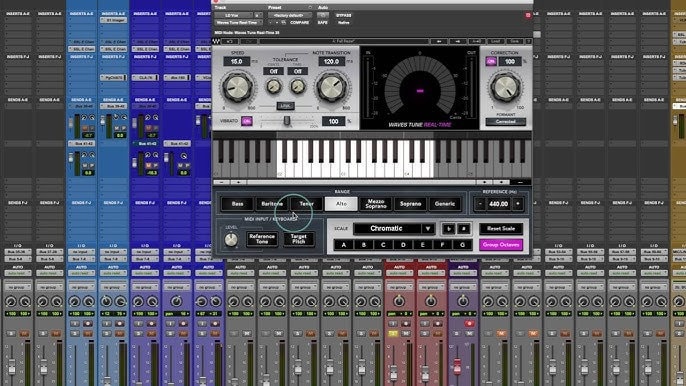Open the Waves Tune Real-Time insert selector
The image size is (686, 386).
tap(237, 22)
